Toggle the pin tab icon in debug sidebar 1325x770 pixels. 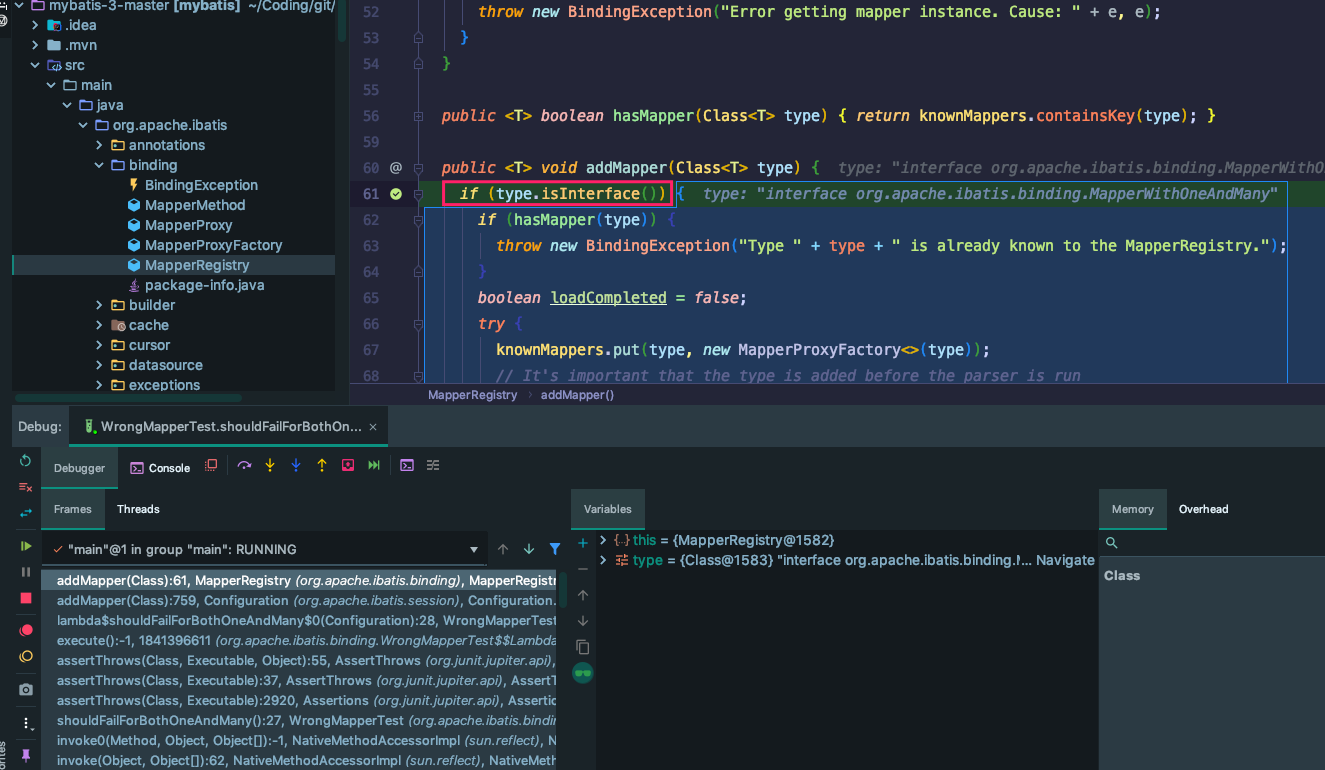[26, 755]
